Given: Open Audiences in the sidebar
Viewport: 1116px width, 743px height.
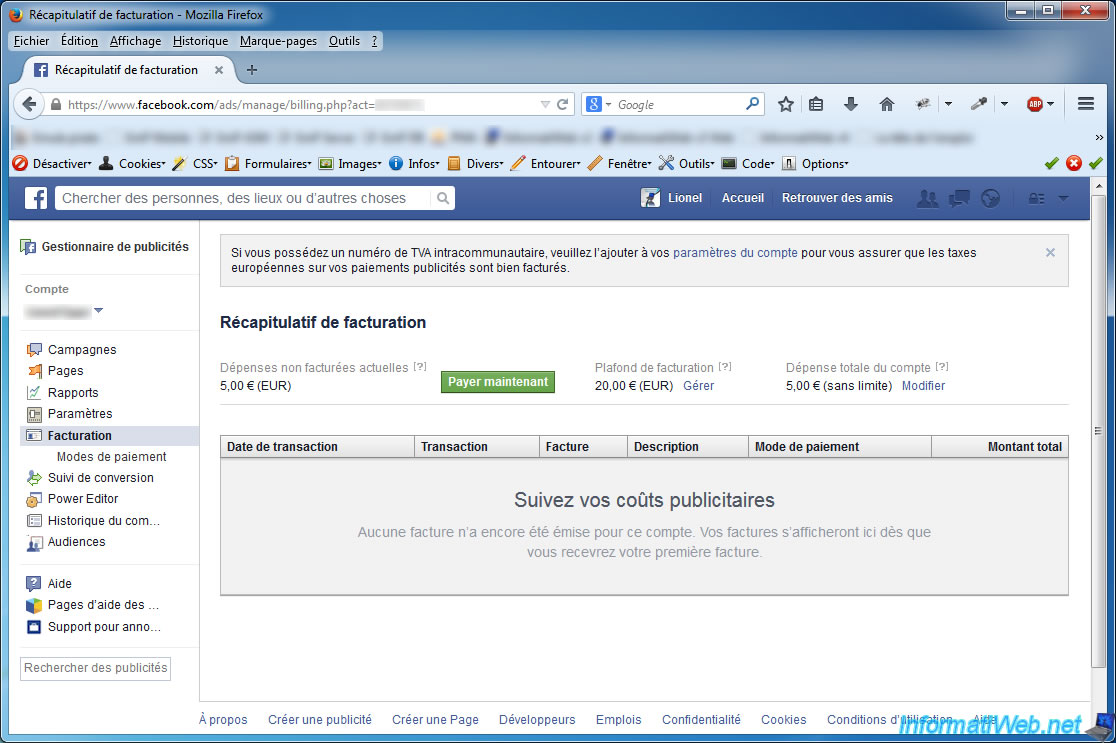Looking at the screenshot, I should tap(76, 542).
